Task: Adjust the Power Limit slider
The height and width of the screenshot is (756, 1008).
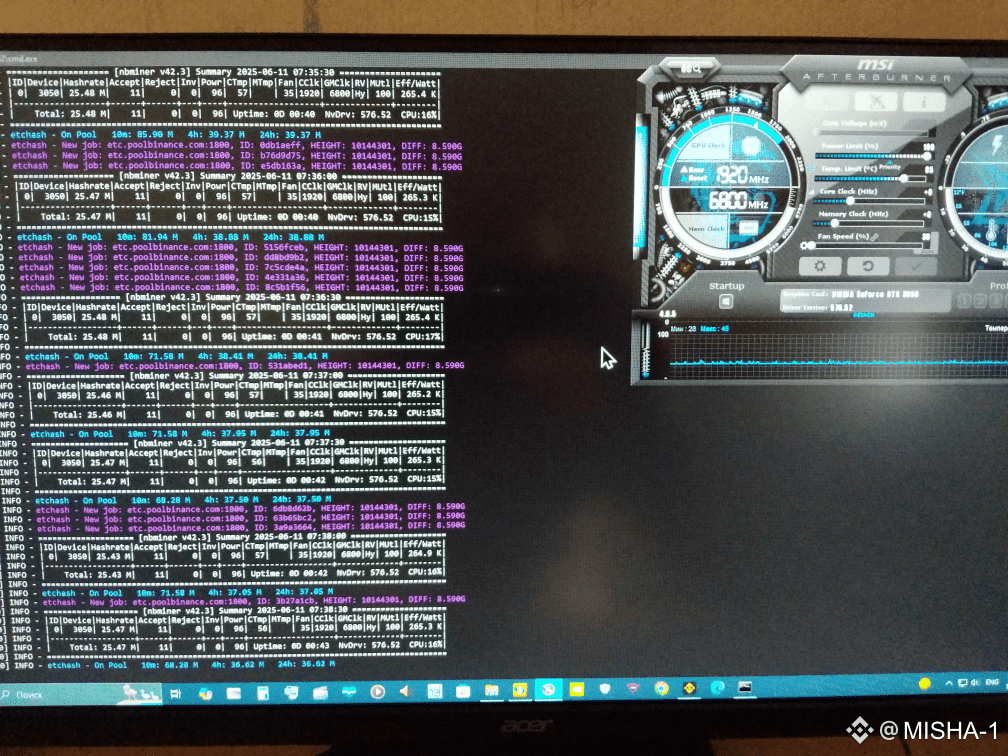Action: pos(873,156)
